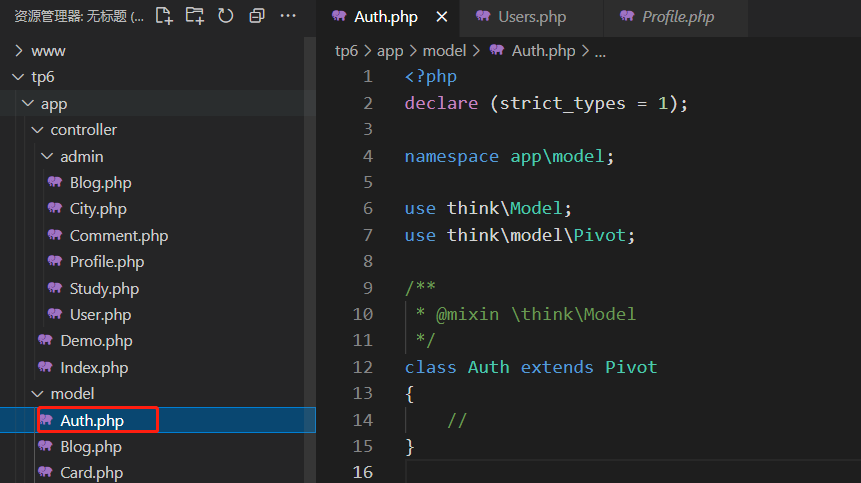Click the New File icon in explorer header

coord(164,16)
